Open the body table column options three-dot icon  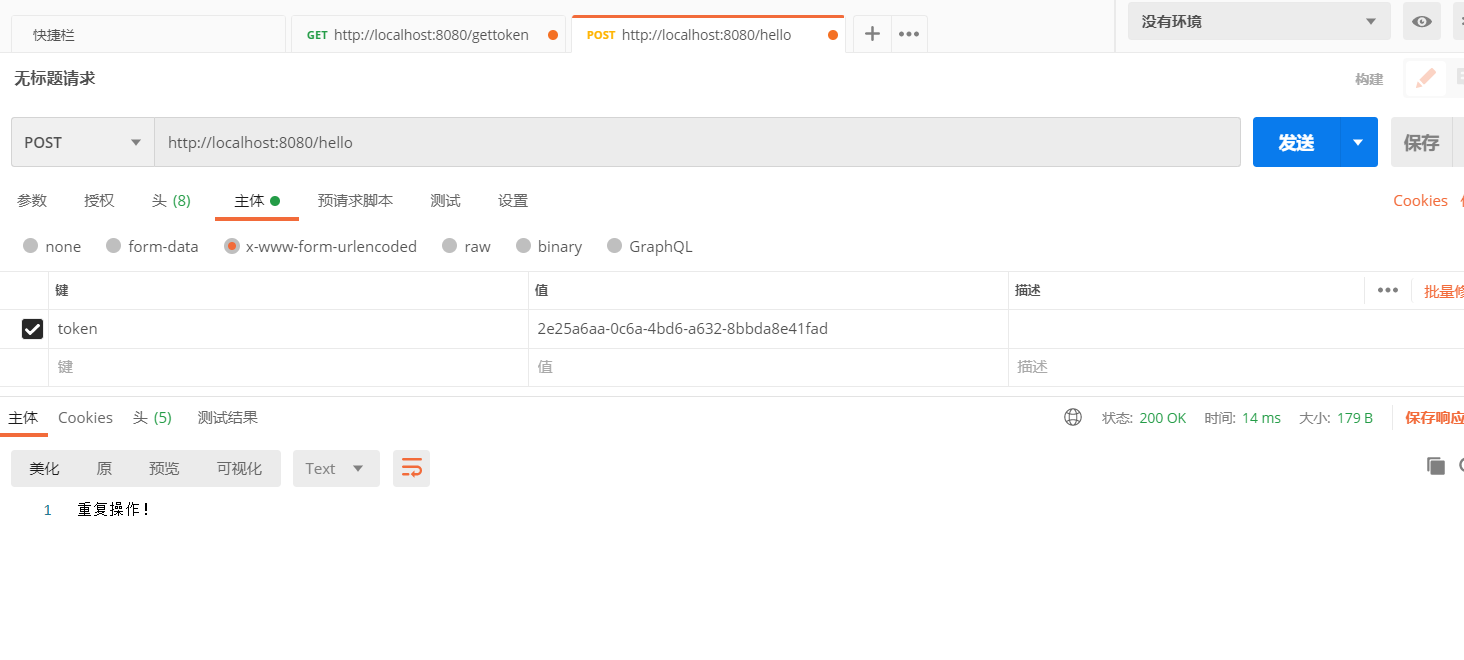click(x=1387, y=290)
